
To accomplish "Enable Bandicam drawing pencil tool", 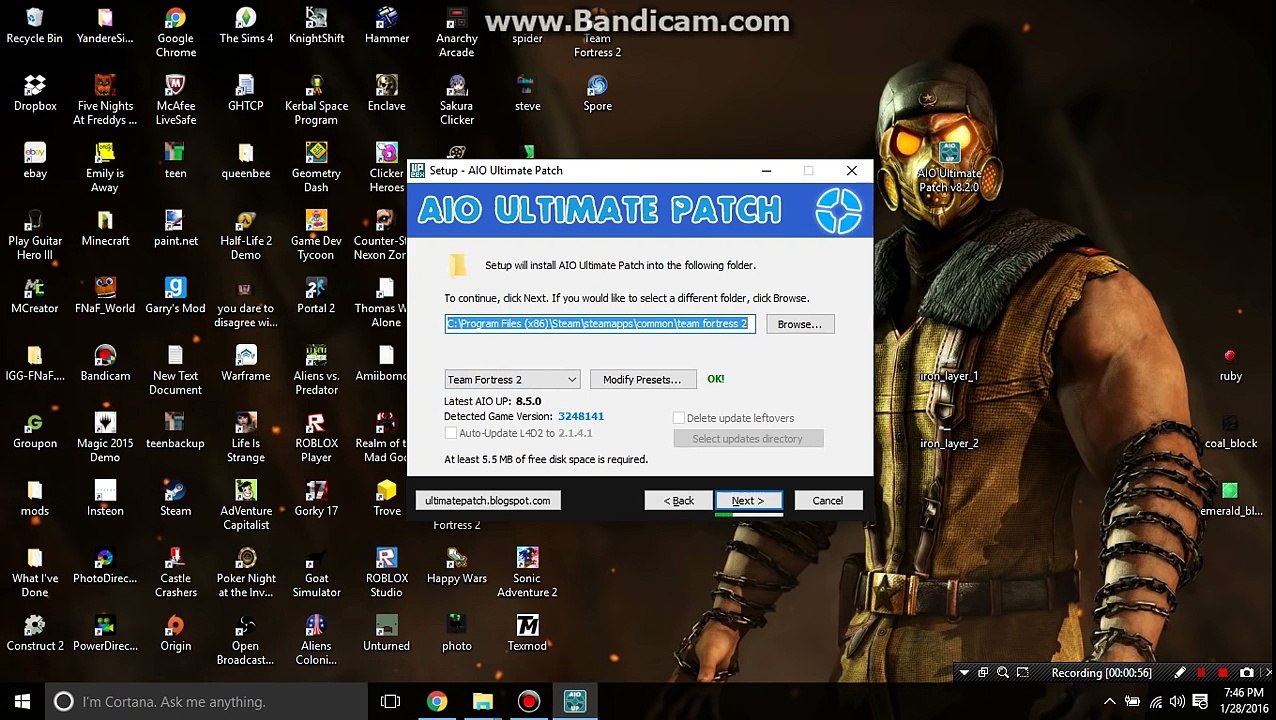I will (1179, 673).
